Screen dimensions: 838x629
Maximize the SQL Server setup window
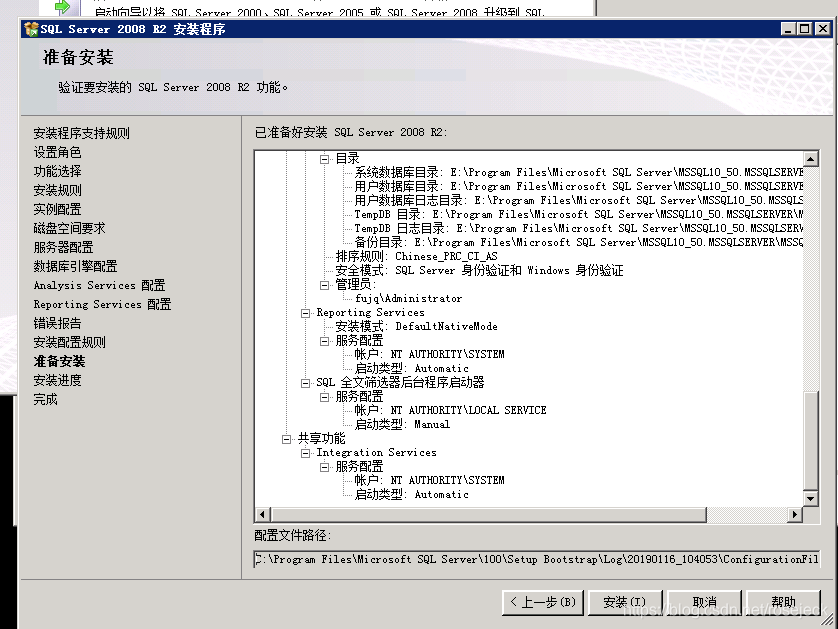click(x=804, y=29)
